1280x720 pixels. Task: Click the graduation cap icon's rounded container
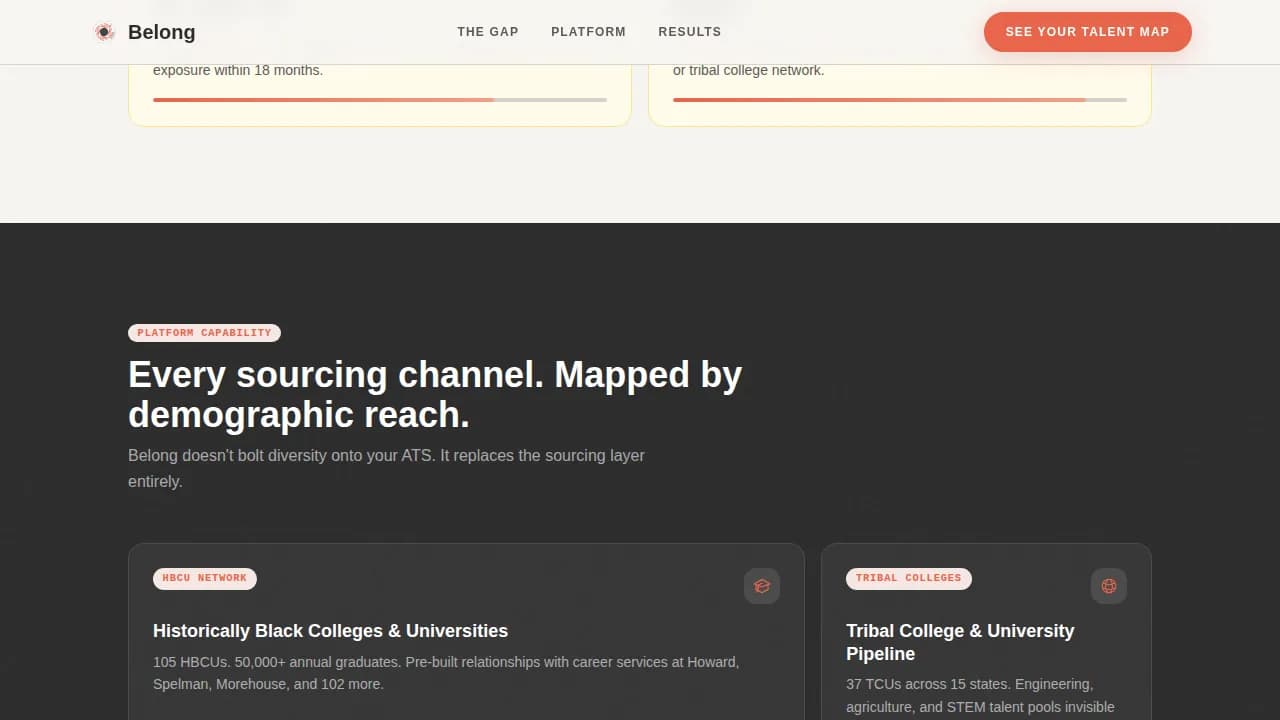click(762, 586)
